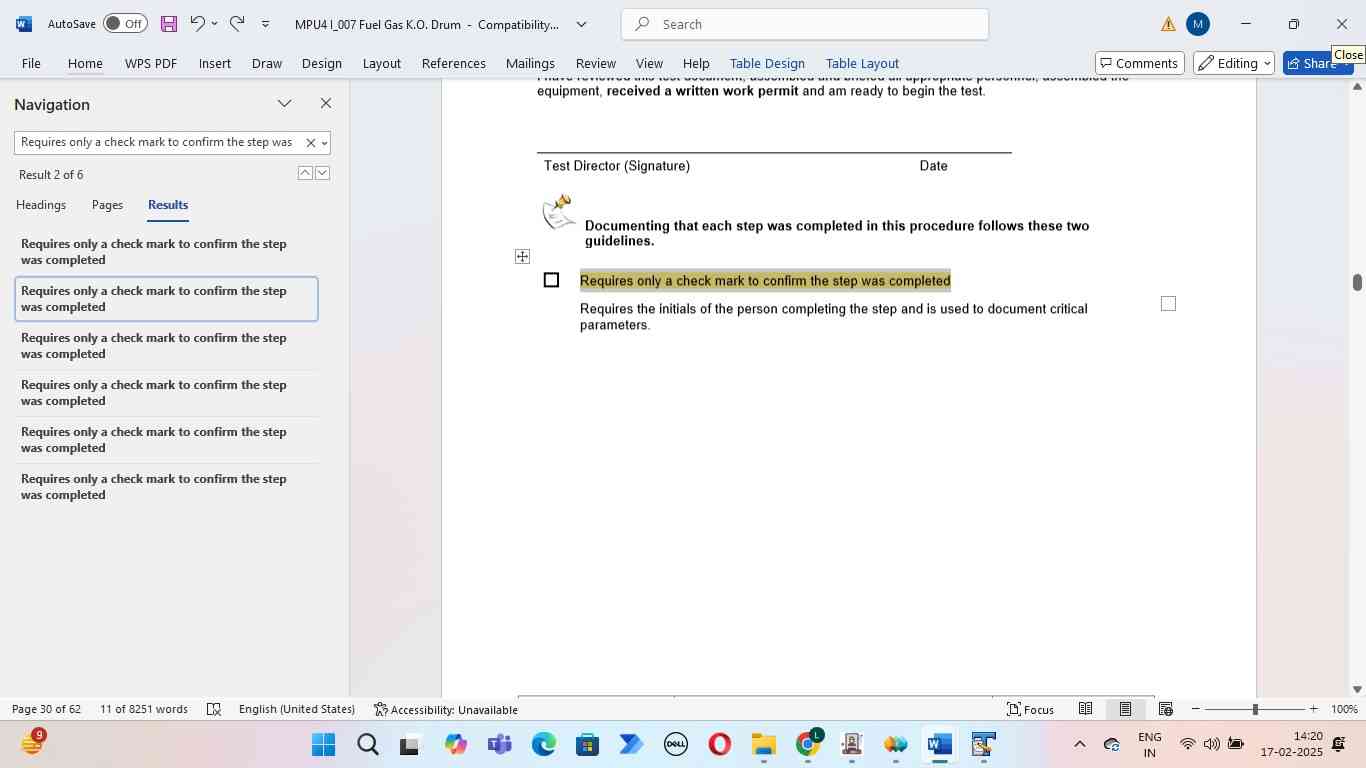1366x768 pixels.
Task: Switch to Web Layout view icon
Action: 1165,709
